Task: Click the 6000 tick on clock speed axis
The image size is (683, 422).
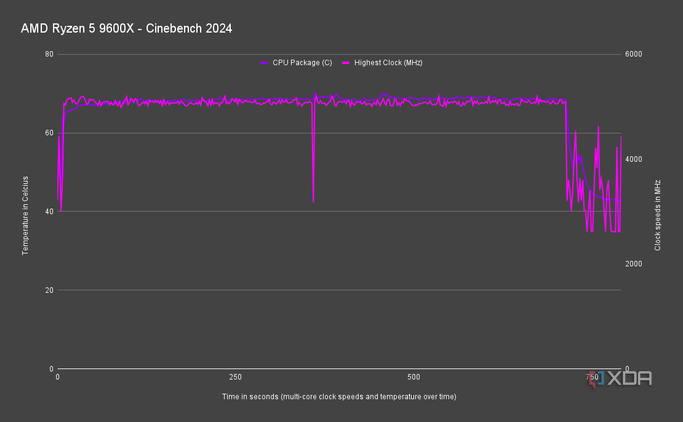Action: coord(633,54)
